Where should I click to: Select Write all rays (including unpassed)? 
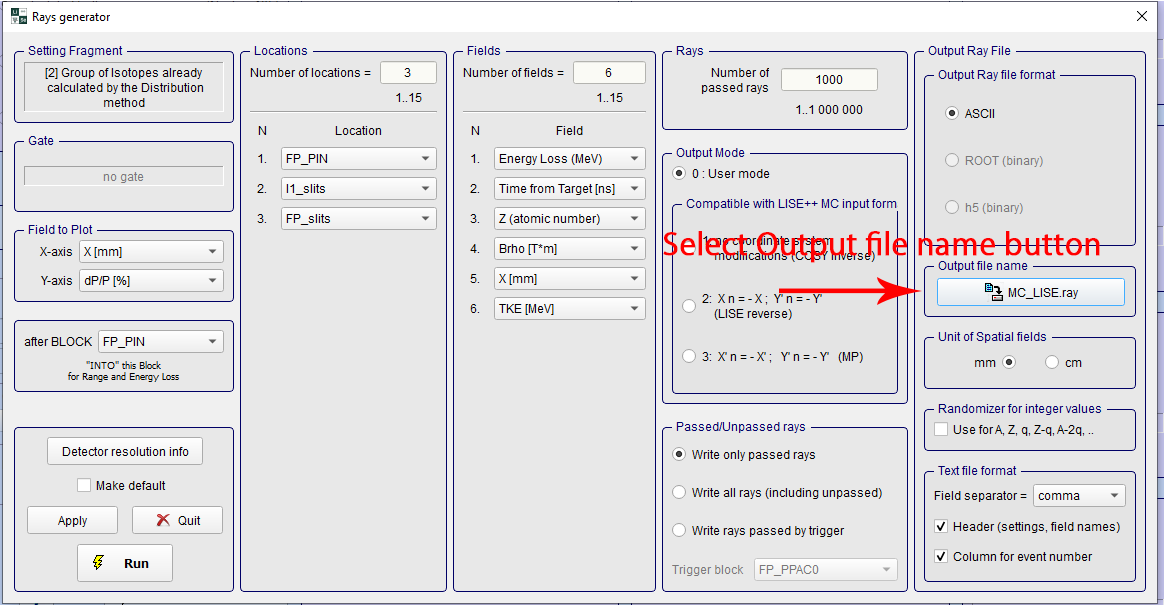[x=681, y=492]
